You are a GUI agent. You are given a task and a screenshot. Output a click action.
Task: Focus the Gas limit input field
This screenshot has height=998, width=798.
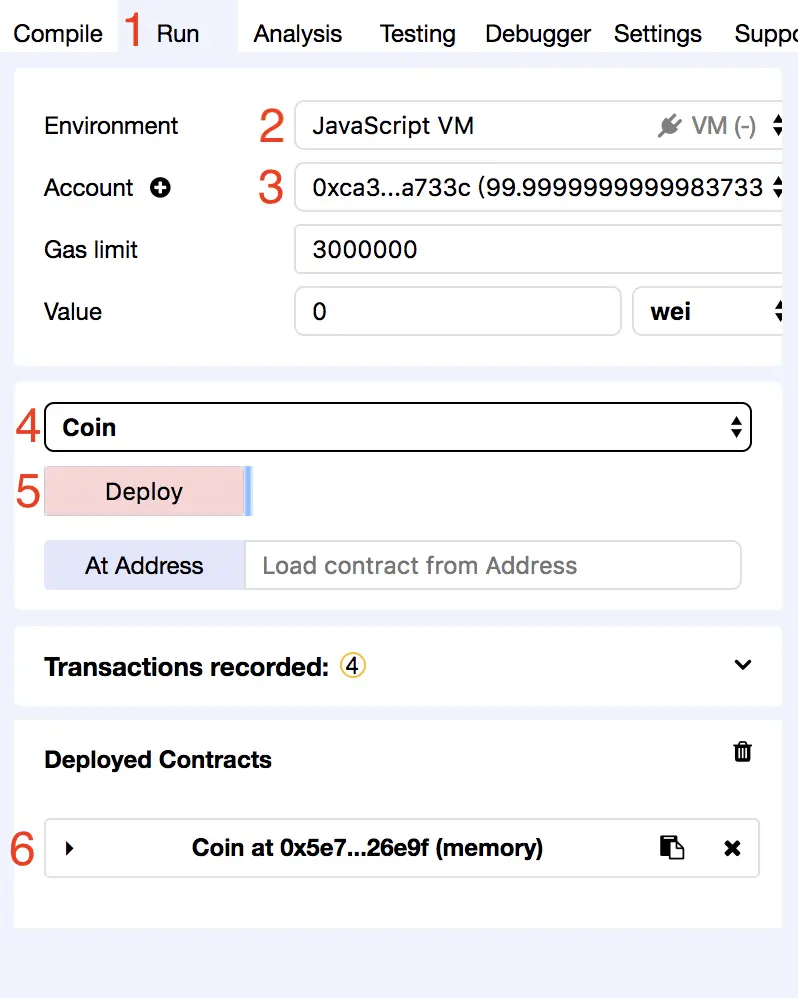[x=538, y=250]
